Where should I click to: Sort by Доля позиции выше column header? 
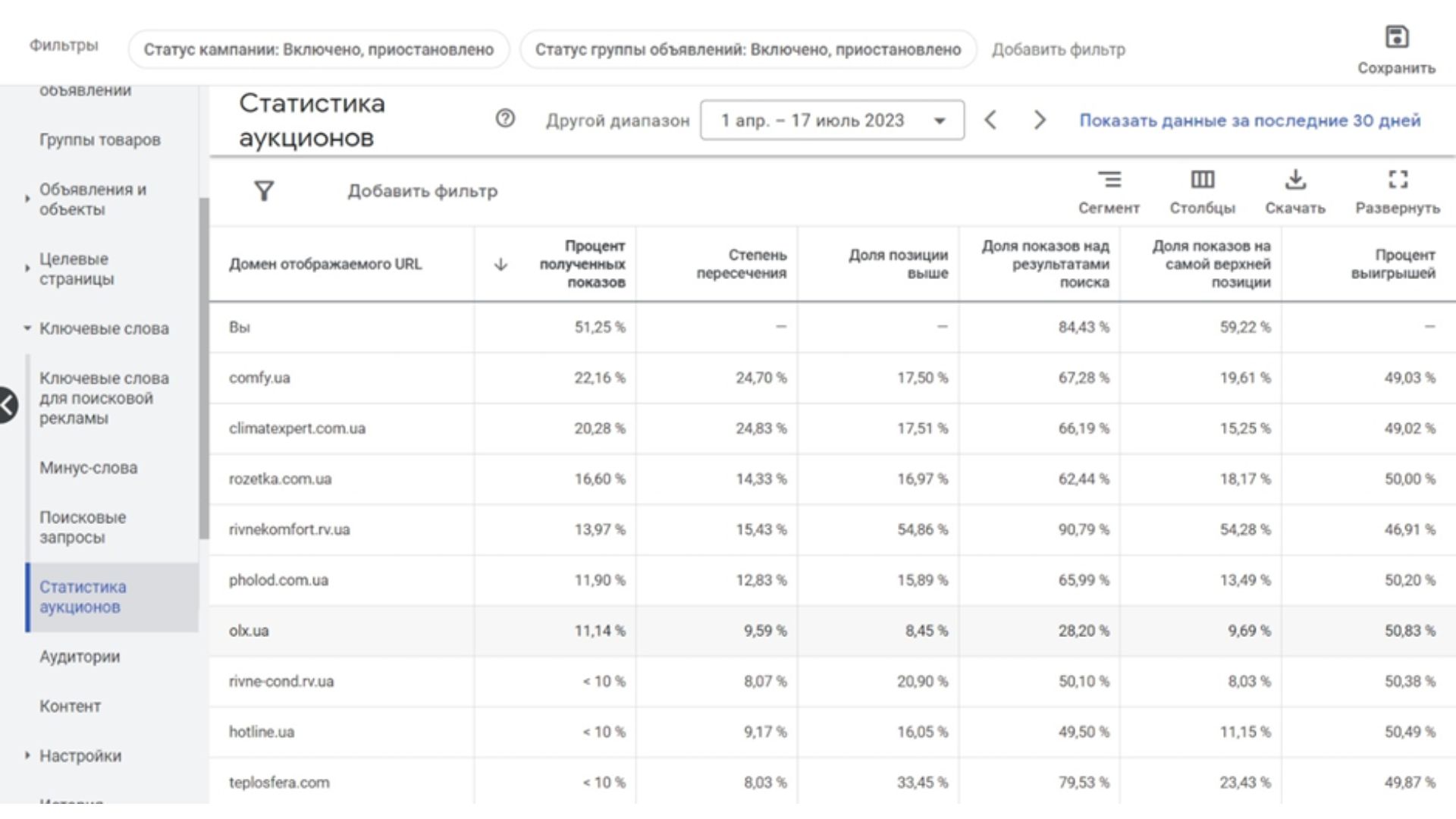click(x=899, y=264)
